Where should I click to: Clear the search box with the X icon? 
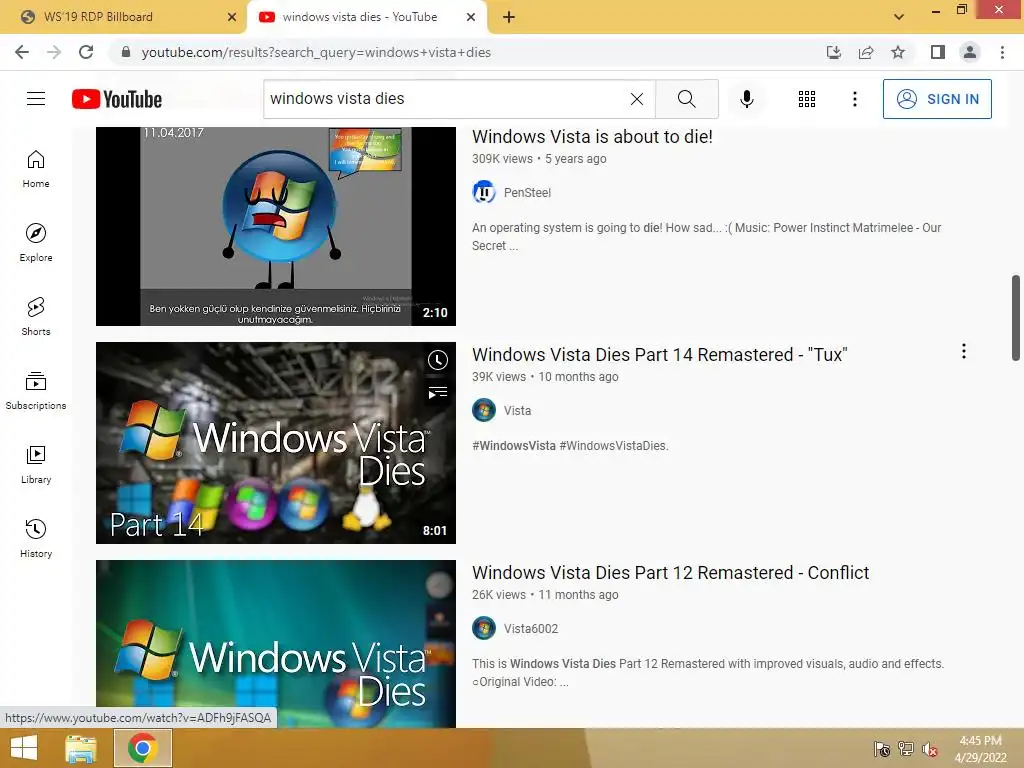tap(637, 99)
